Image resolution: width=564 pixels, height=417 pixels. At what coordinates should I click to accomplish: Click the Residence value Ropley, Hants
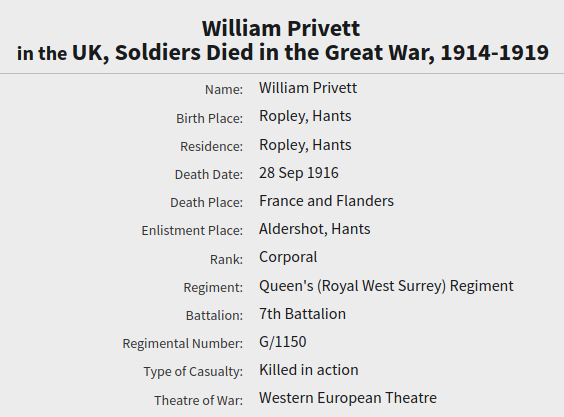[305, 145]
